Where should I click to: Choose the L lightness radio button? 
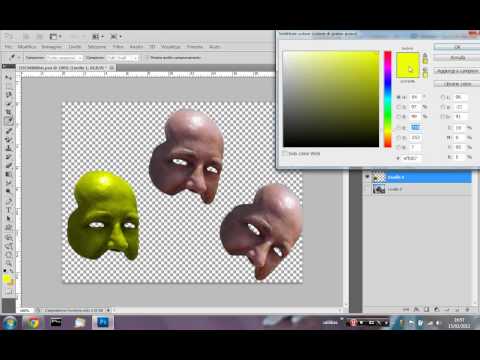pos(443,97)
